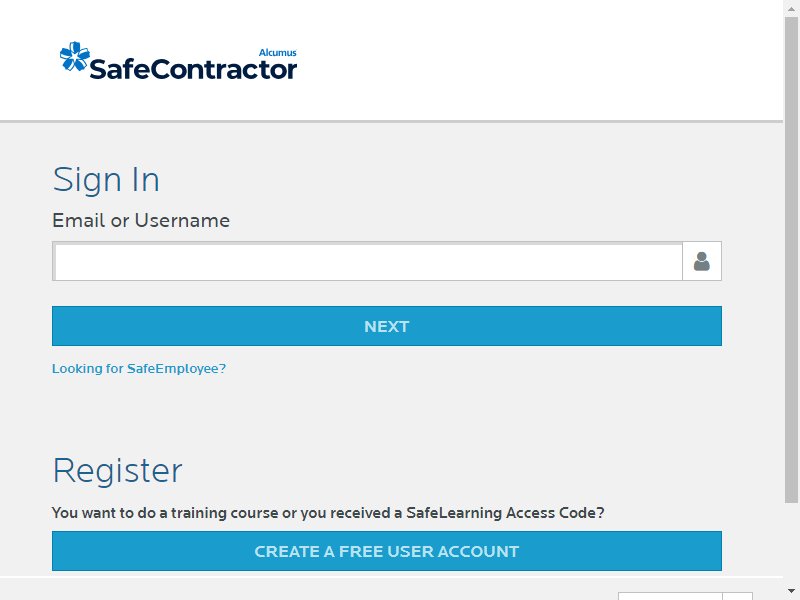Click the SafeContractor star logo icon
Screen dimensions: 800x600
point(74,56)
